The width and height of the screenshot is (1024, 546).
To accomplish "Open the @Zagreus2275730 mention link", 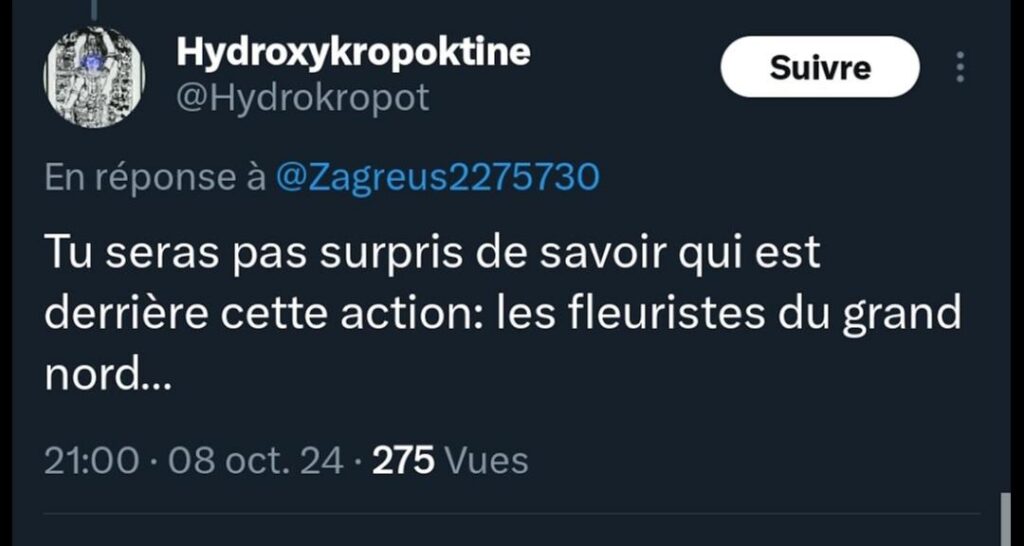I will click(x=438, y=178).
